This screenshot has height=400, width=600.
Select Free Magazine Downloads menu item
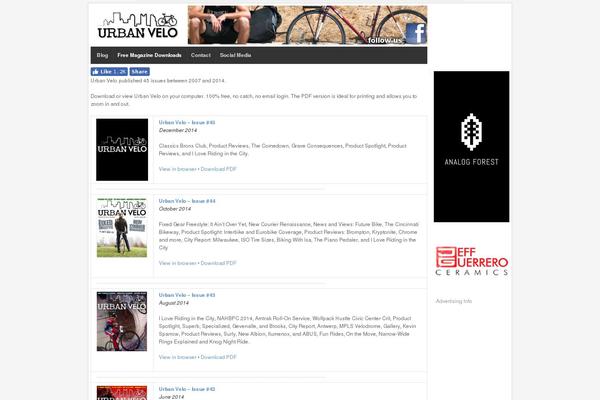coord(149,55)
